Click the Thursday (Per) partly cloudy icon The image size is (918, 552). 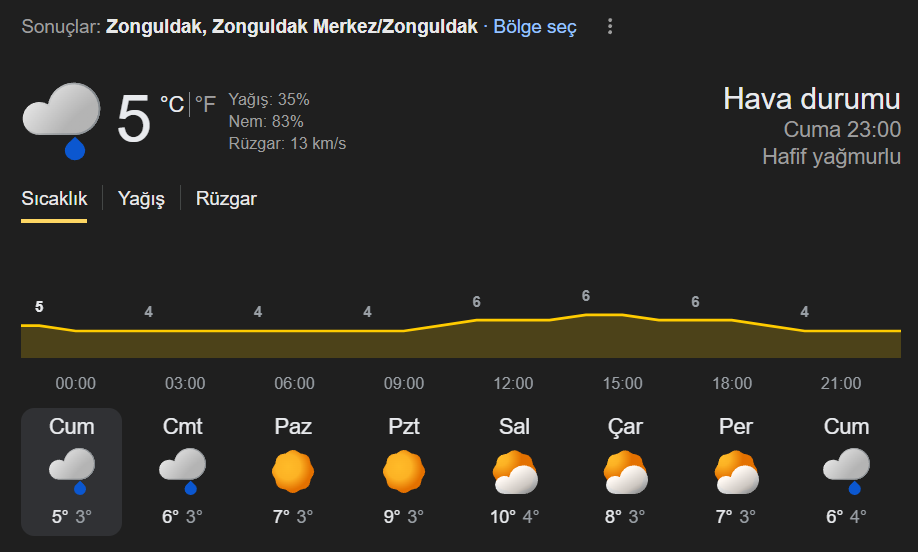736,472
